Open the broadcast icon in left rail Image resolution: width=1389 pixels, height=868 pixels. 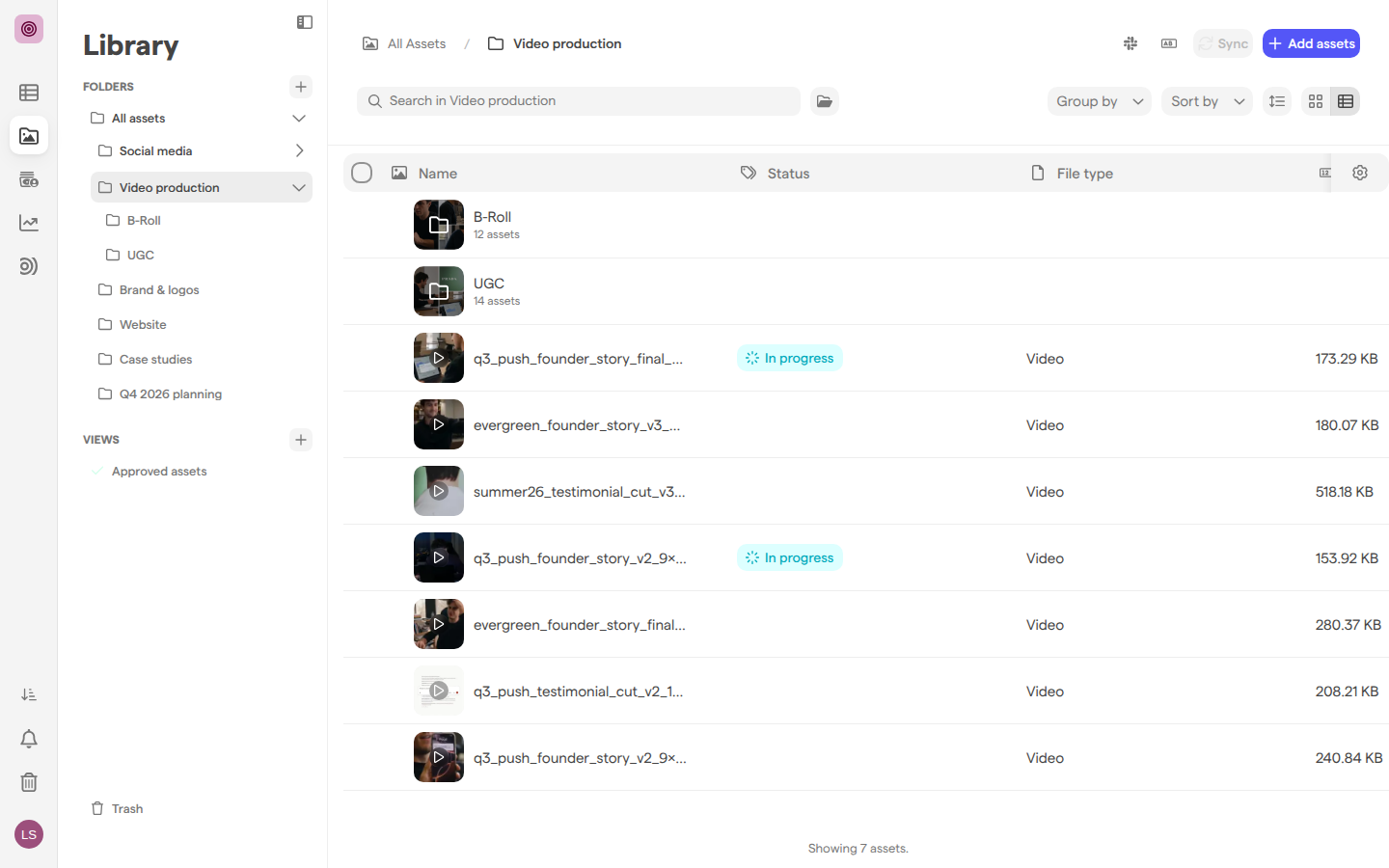pyautogui.click(x=29, y=266)
